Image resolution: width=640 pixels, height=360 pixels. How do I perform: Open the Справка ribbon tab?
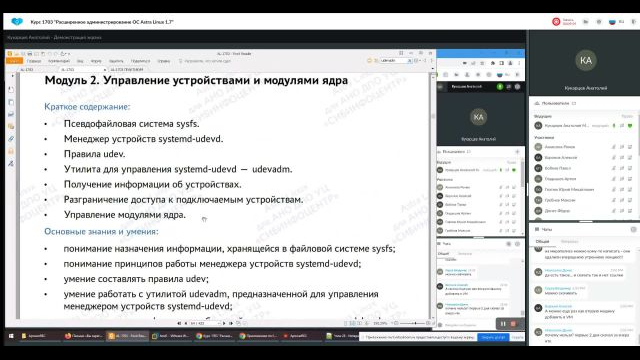(x=164, y=61)
